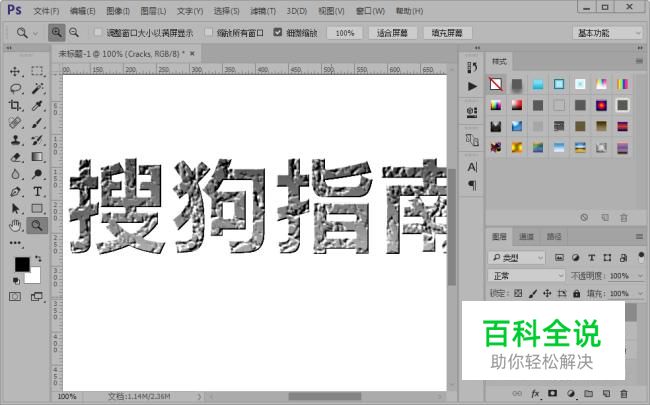This screenshot has height=405, width=650.
Task: Open the workspace dropdown 基本功能
Action: coord(608,33)
